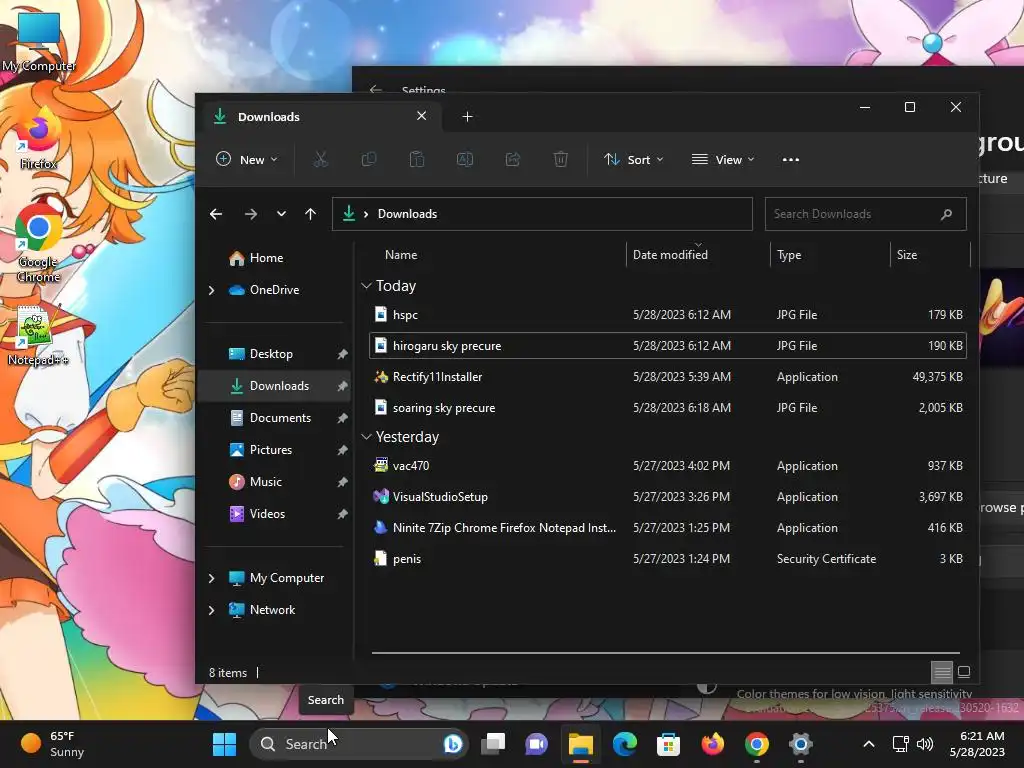Select Desktop in the navigation pane
Image resolution: width=1024 pixels, height=768 pixels.
click(x=276, y=354)
